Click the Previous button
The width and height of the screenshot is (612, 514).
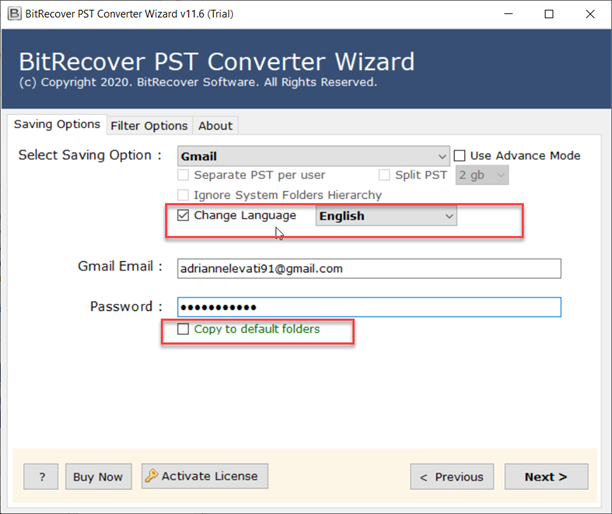coord(452,477)
